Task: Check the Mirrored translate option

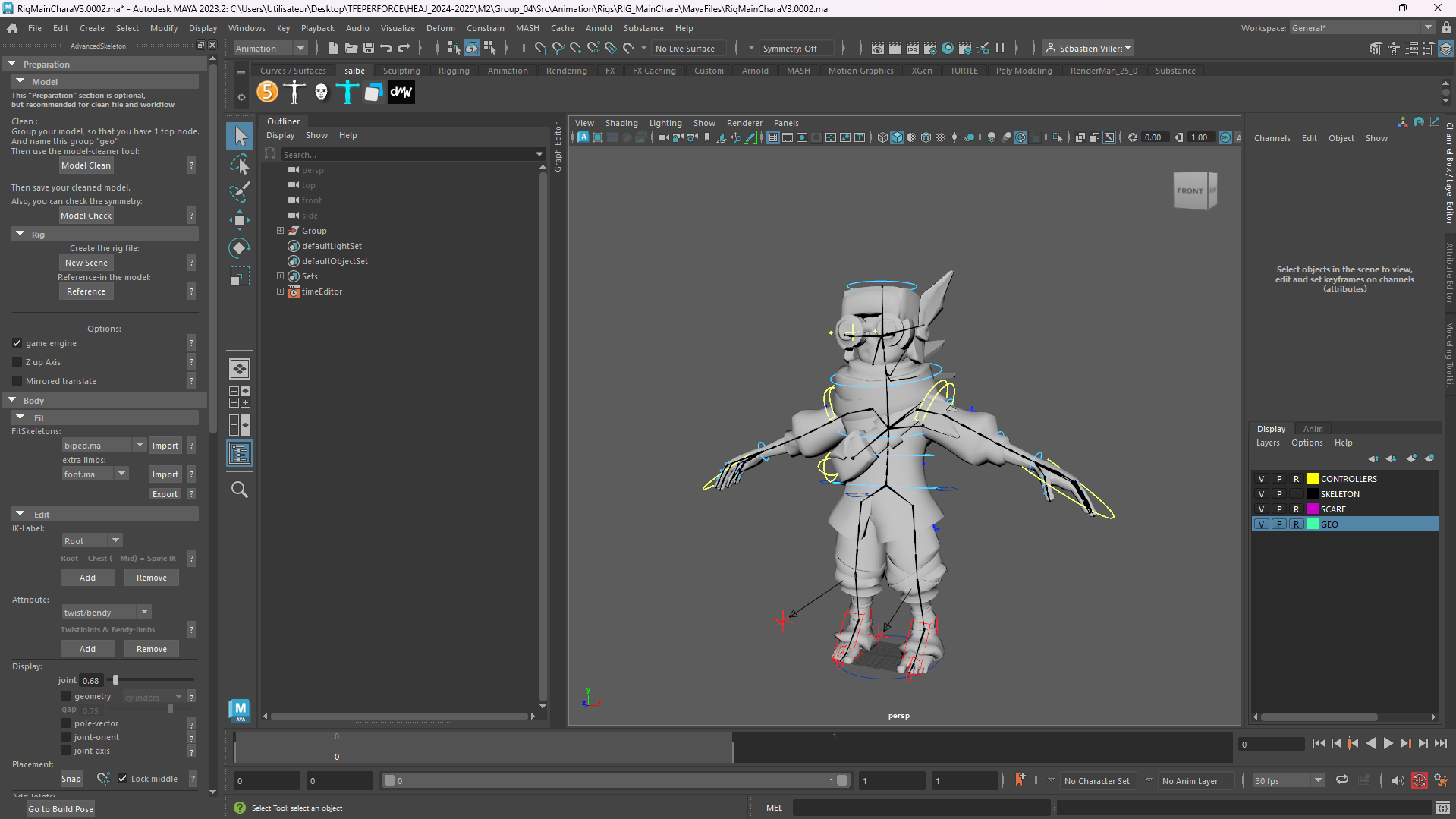Action: (x=17, y=381)
